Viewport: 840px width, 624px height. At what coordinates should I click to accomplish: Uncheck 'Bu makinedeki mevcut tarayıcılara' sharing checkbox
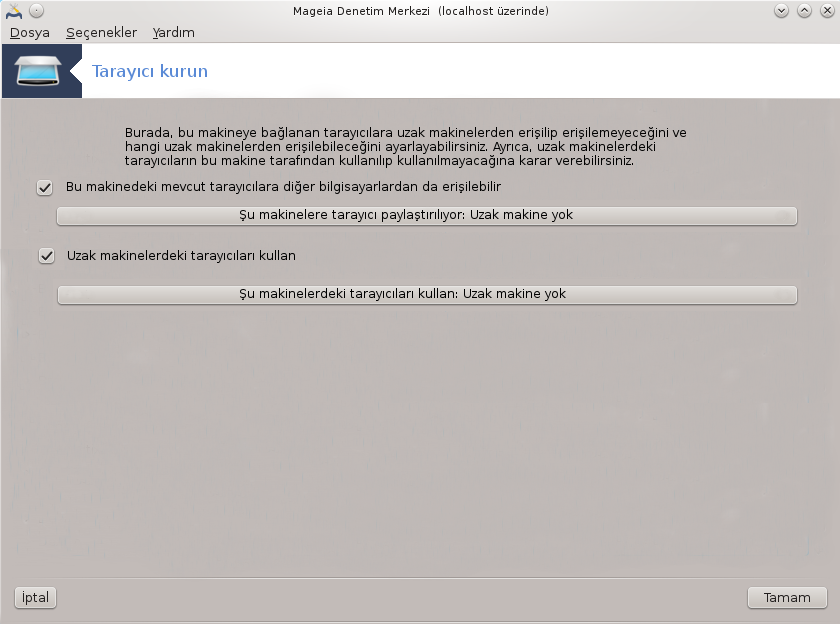pos(45,187)
